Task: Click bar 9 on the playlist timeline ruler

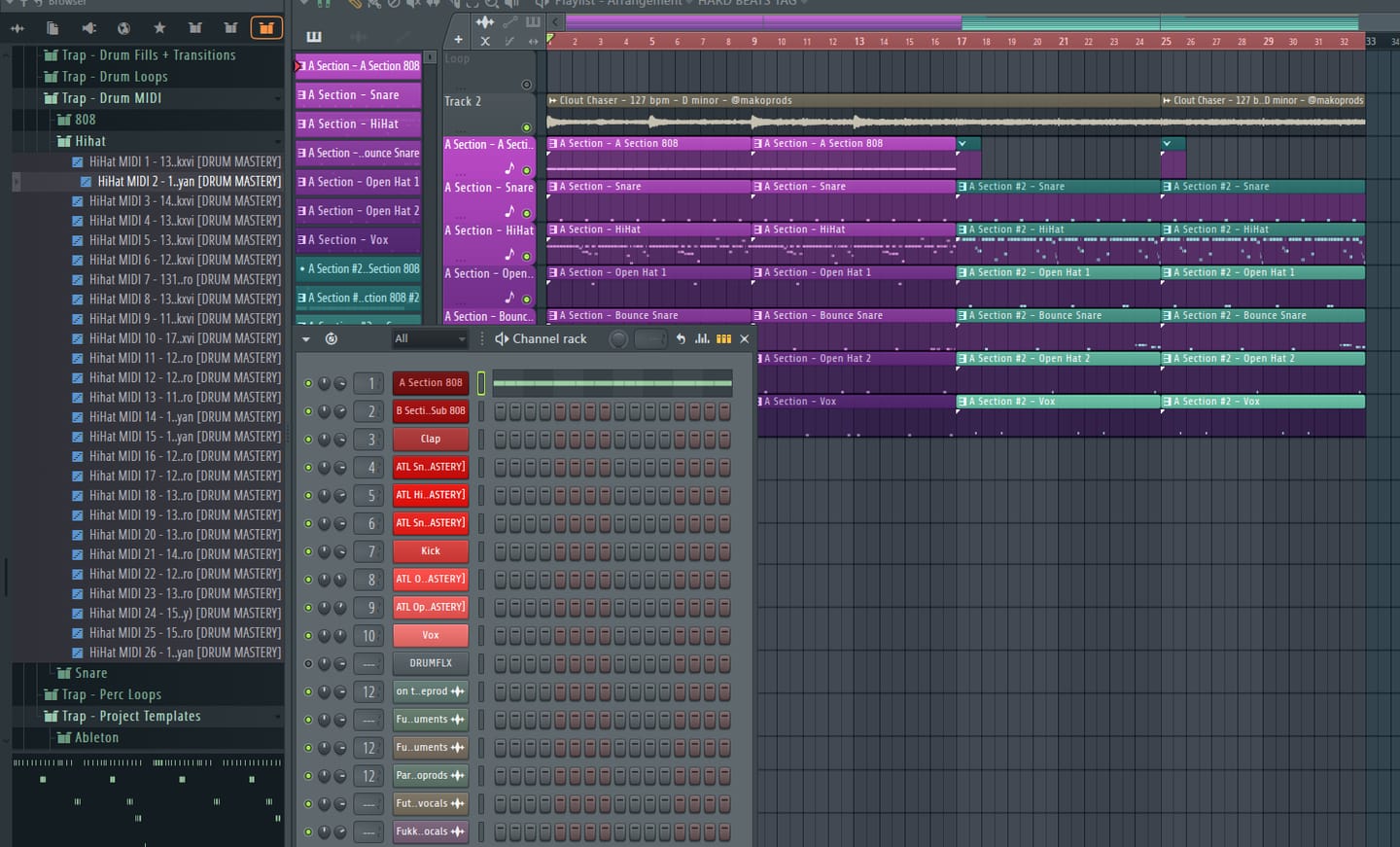Action: (x=754, y=41)
